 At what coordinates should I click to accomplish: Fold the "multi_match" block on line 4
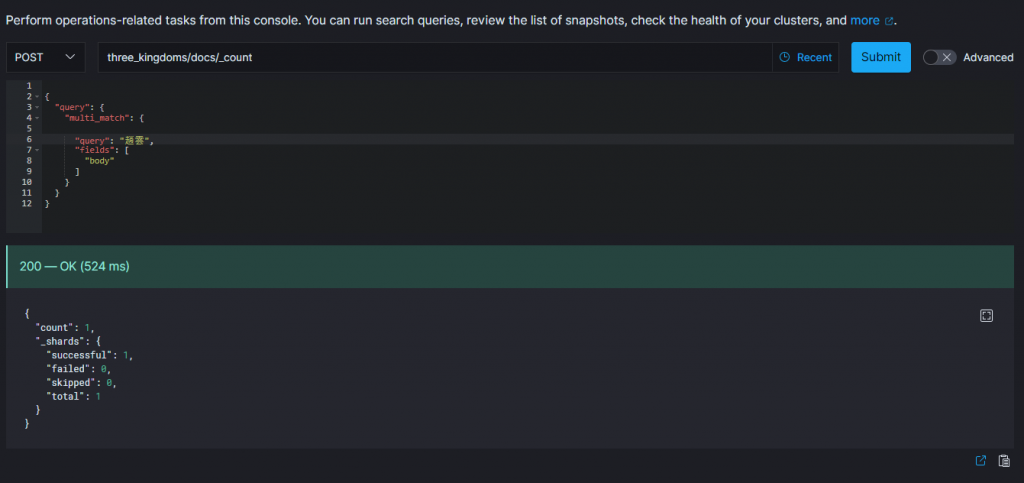37,118
